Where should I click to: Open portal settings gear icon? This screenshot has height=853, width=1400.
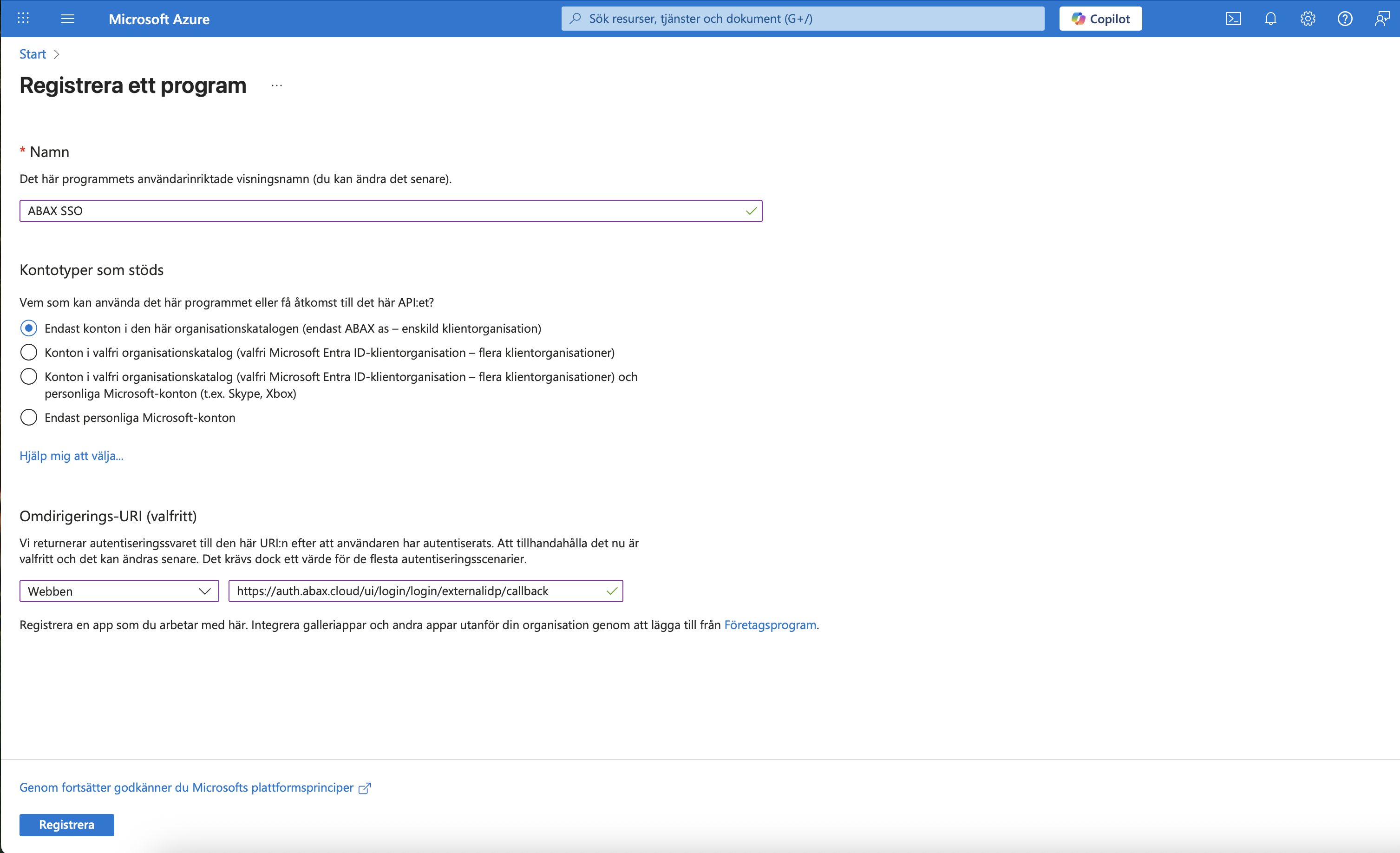1308,19
